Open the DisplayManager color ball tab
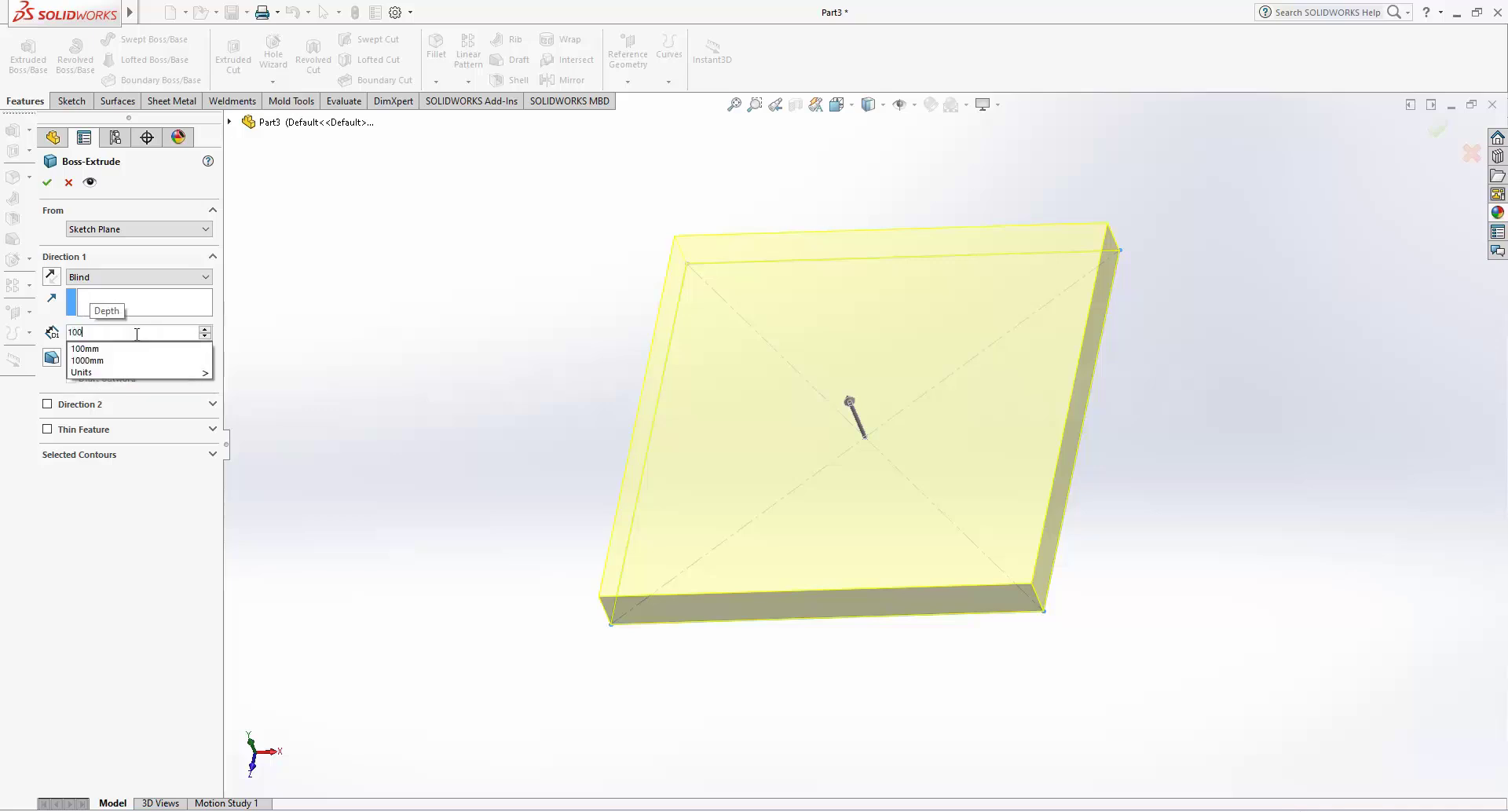The image size is (1508, 812). pos(178,137)
